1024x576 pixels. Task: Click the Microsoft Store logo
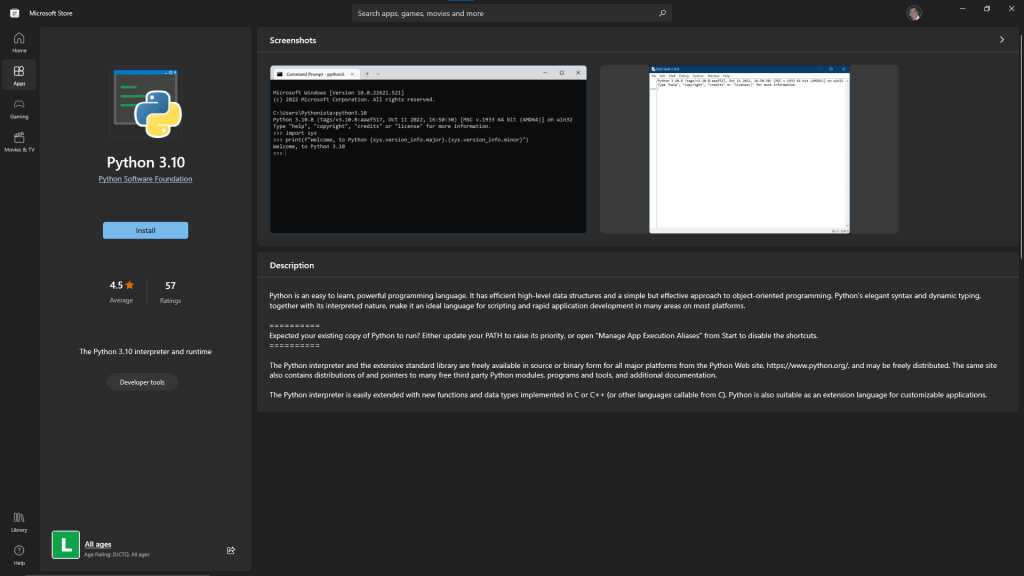point(14,13)
